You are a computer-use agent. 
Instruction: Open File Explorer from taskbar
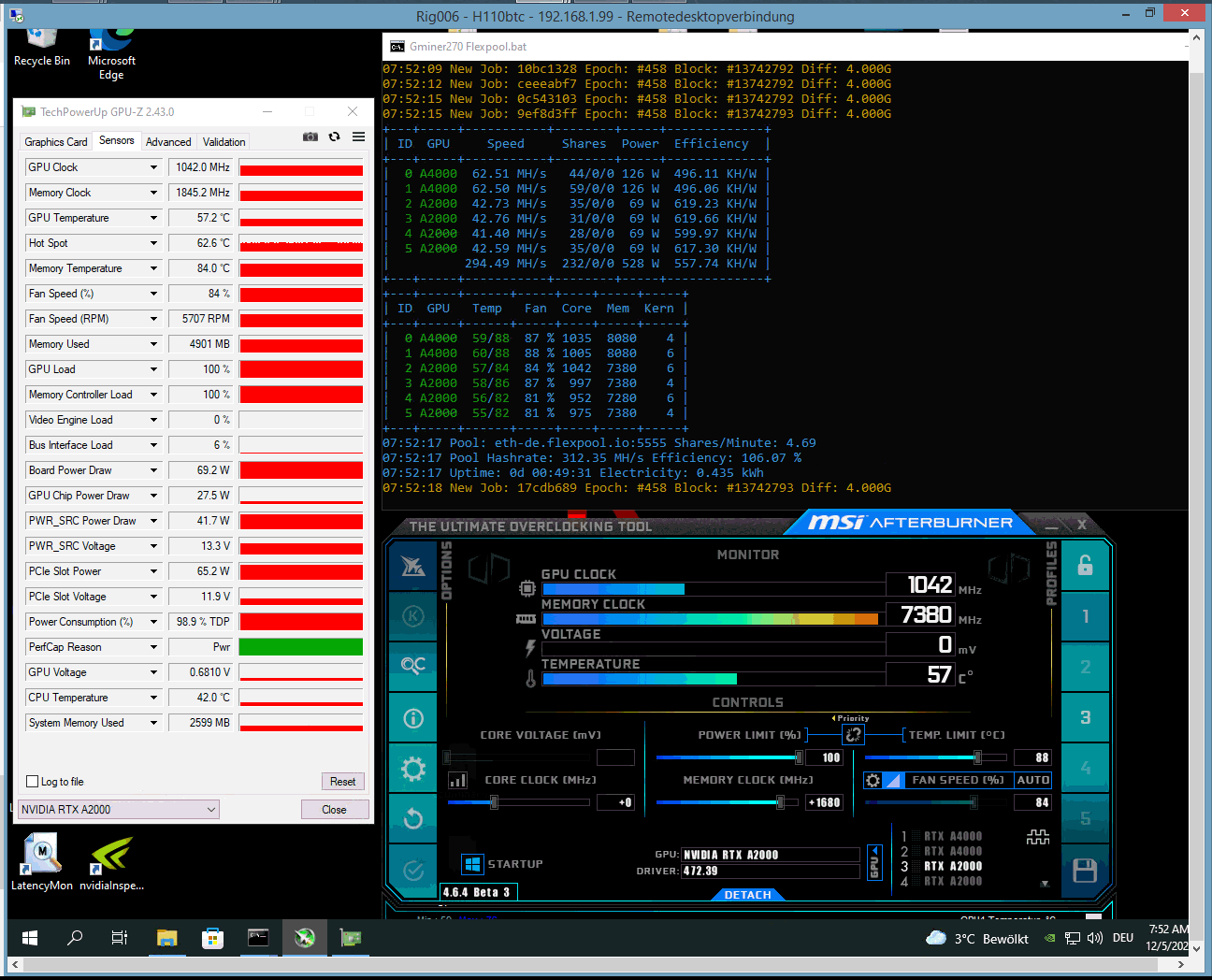[167, 937]
